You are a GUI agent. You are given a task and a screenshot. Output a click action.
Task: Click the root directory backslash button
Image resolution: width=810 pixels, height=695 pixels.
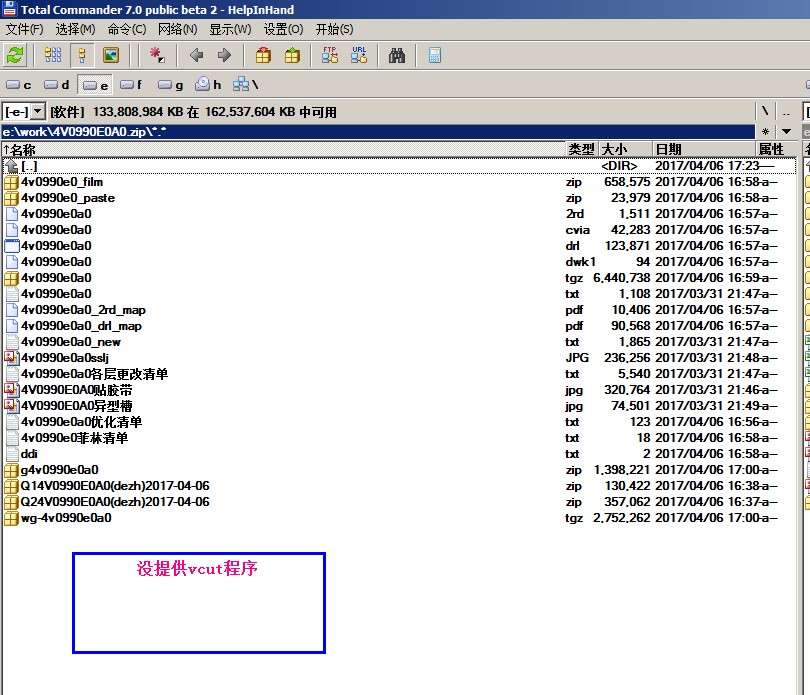pos(765,112)
